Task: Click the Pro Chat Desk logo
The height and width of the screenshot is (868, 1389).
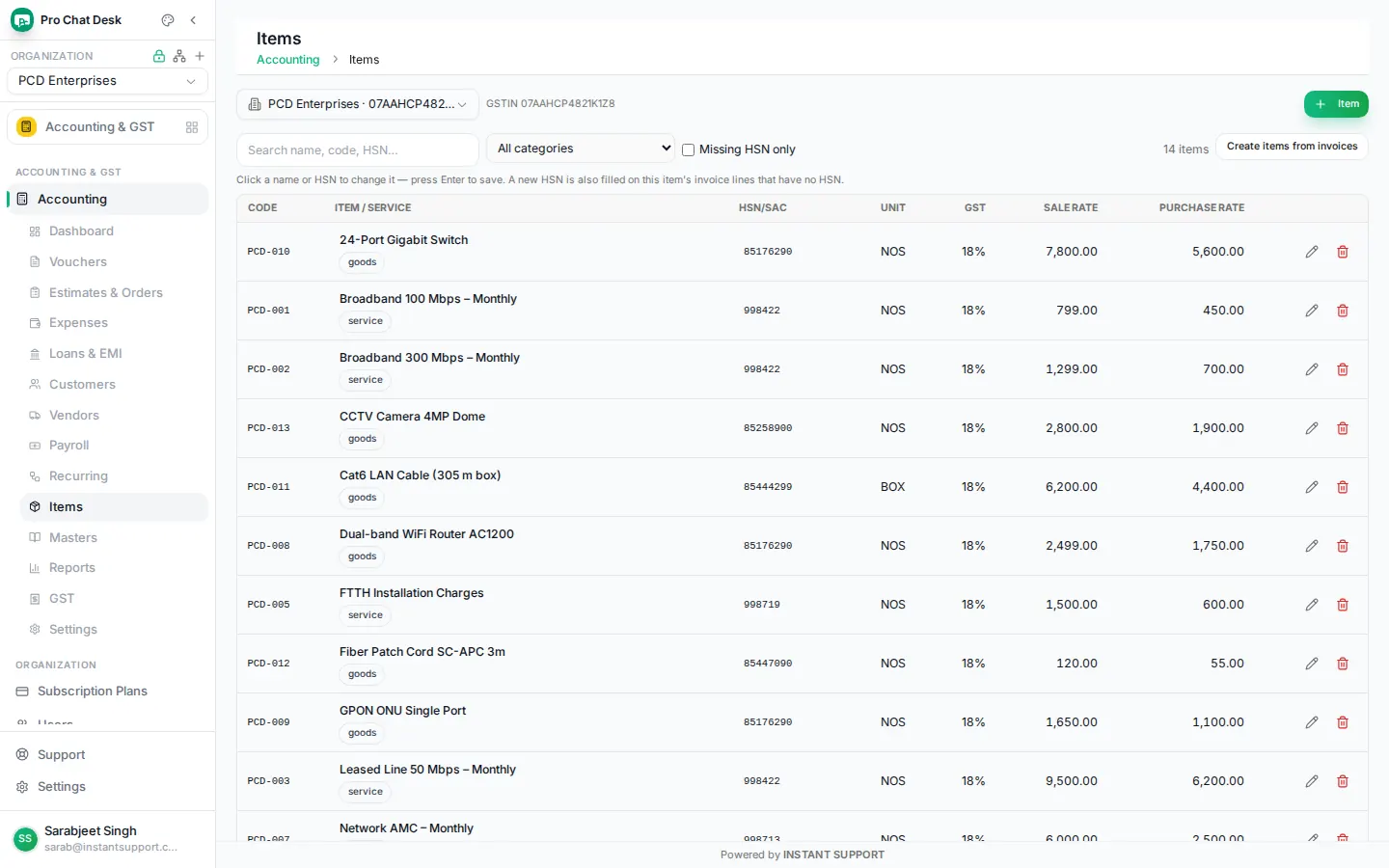Action: [21, 20]
